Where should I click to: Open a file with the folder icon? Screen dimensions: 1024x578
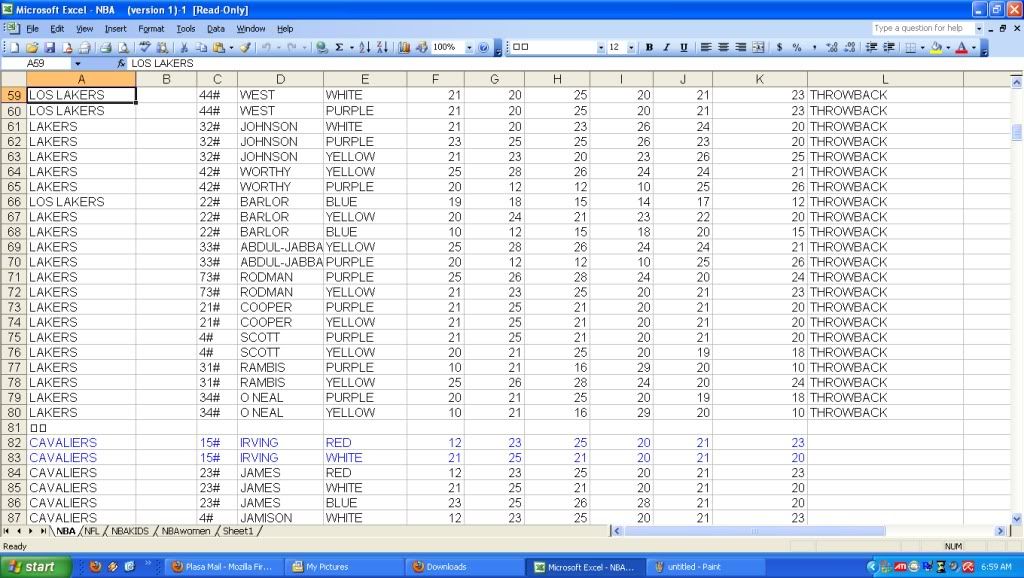32,47
